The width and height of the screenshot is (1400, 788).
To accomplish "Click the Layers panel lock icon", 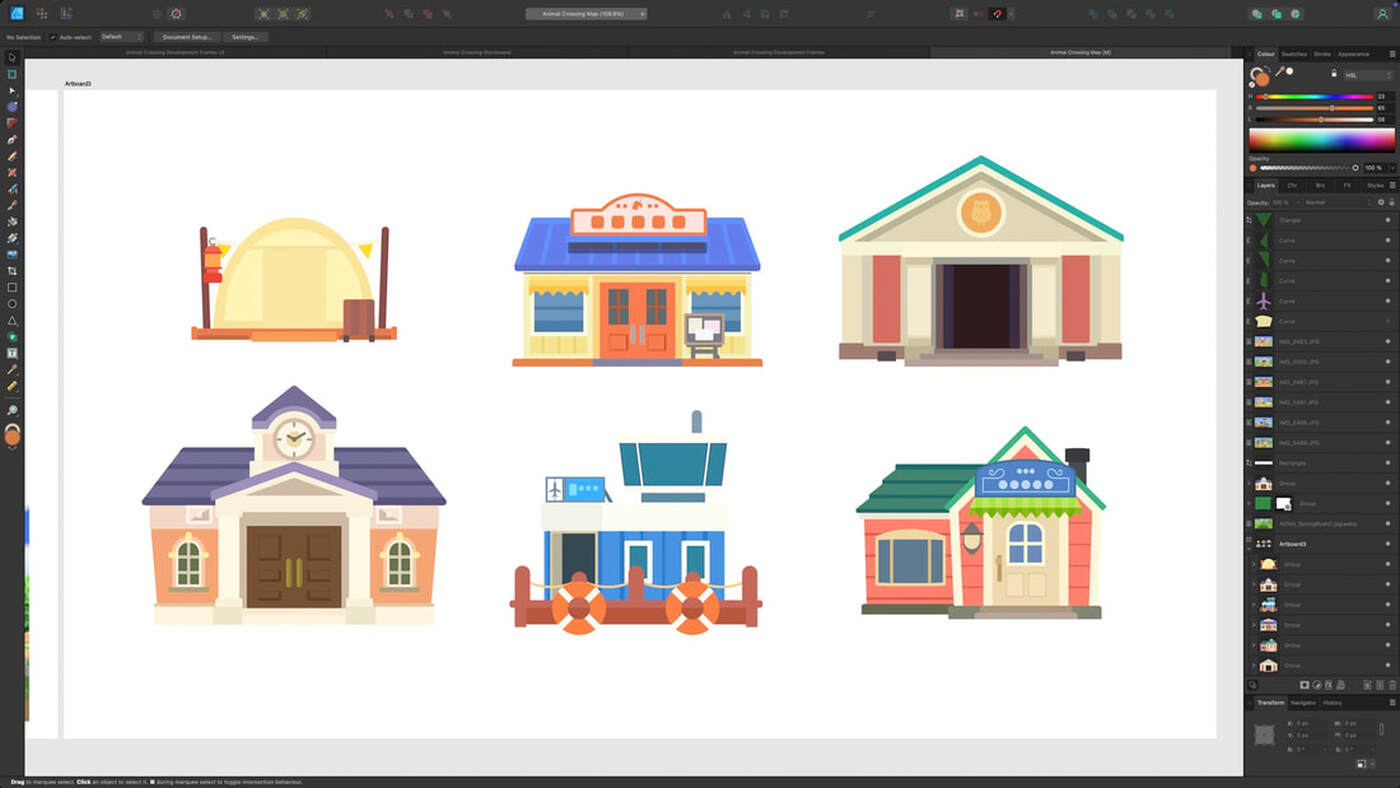I will pos(1392,202).
